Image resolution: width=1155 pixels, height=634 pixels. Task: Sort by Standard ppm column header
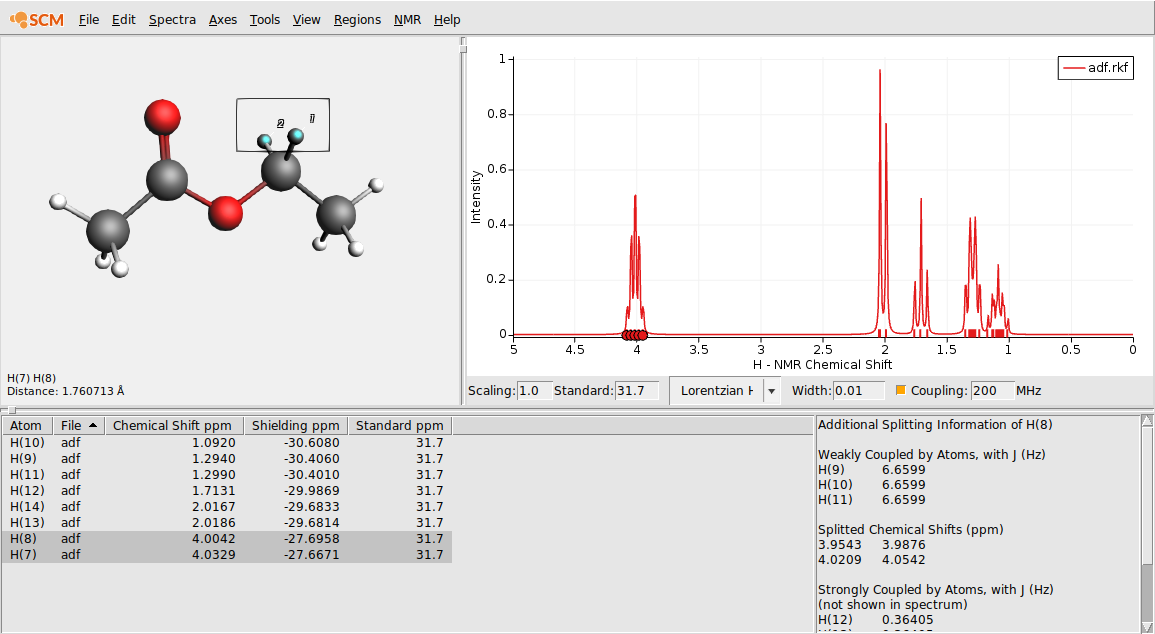click(400, 426)
